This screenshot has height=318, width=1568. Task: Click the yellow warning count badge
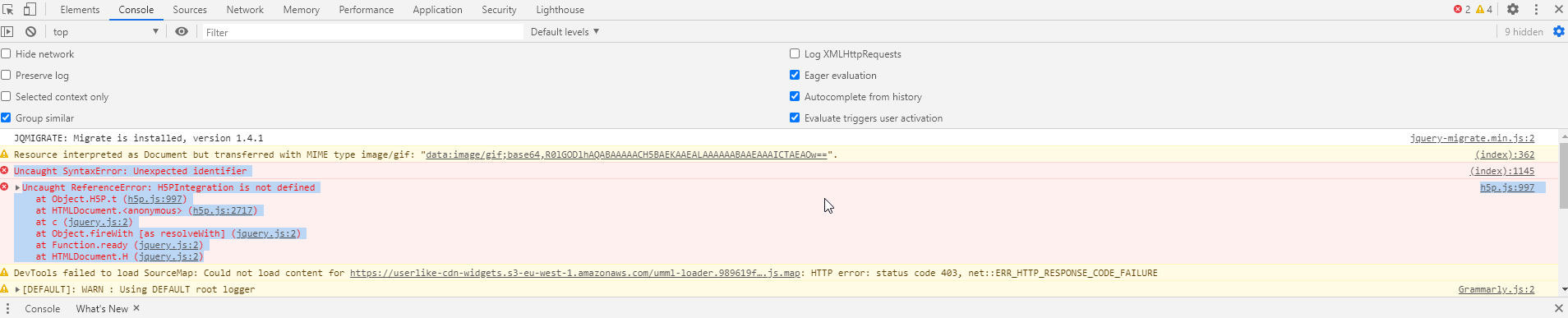tap(1484, 9)
